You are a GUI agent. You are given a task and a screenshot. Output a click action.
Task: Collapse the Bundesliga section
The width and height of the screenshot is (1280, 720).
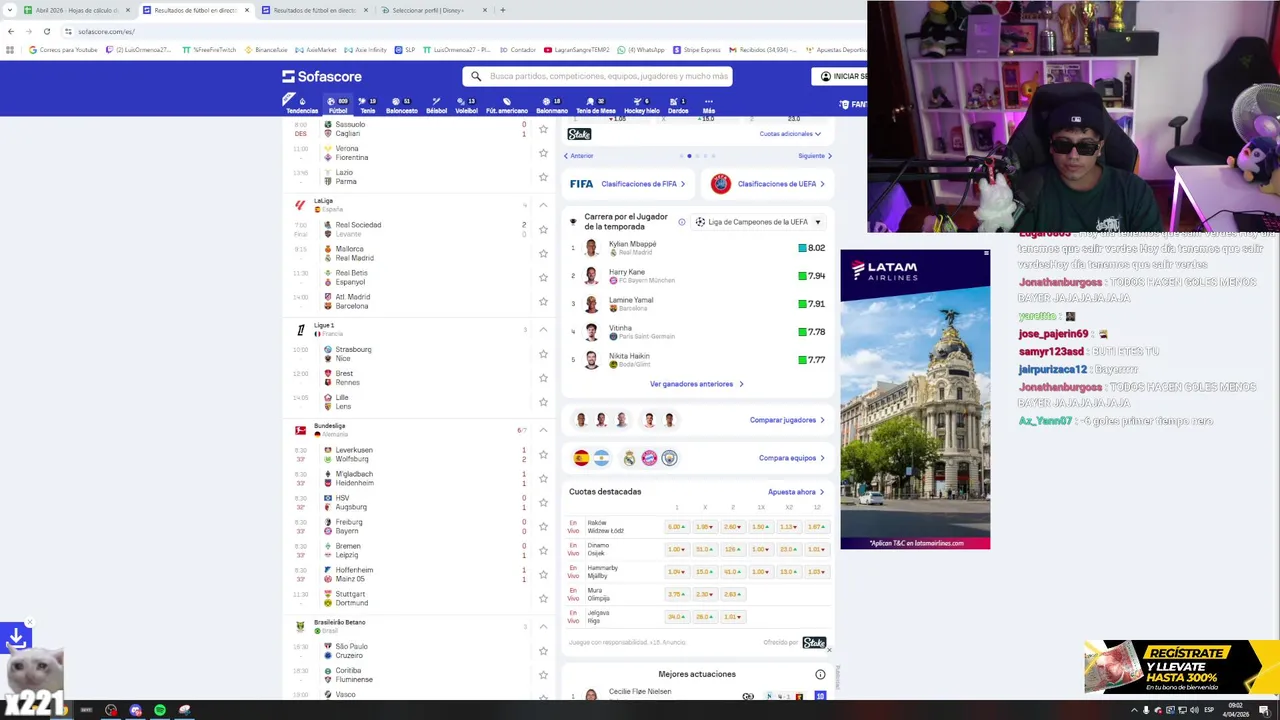(543, 430)
